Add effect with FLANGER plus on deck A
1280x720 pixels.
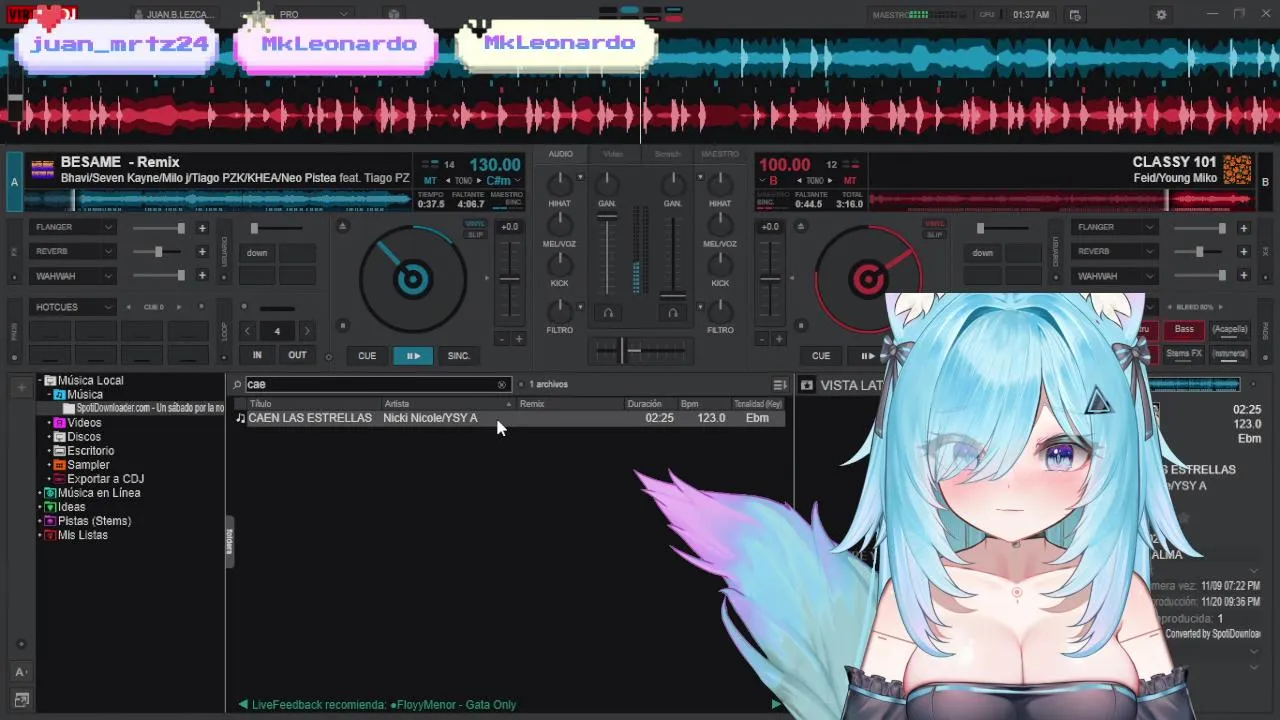point(202,228)
